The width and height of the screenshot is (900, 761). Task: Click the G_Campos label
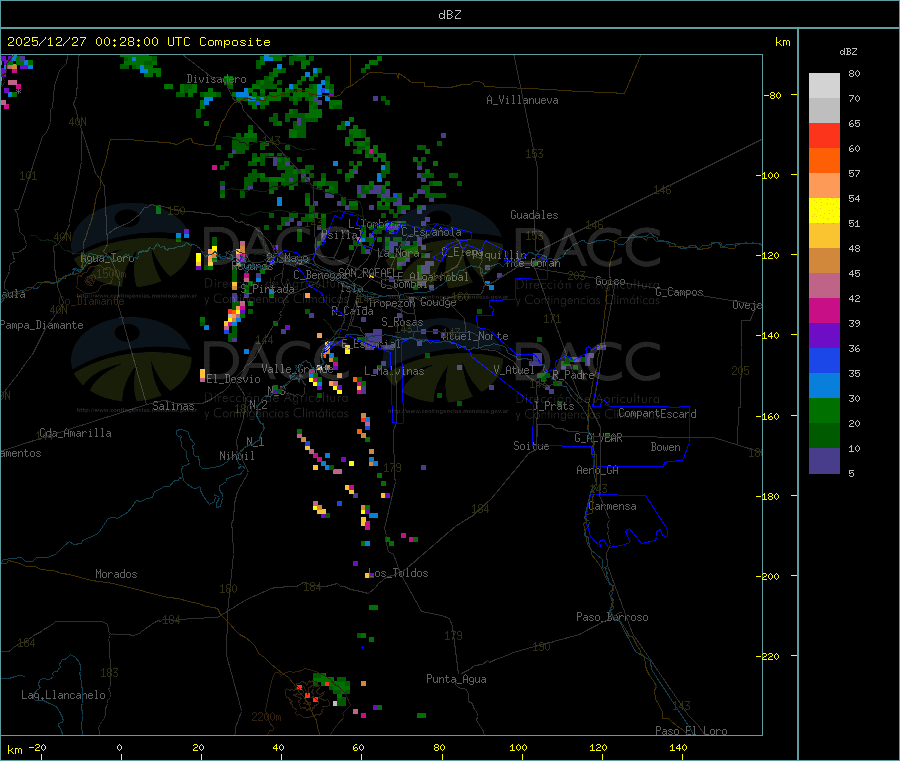point(680,292)
